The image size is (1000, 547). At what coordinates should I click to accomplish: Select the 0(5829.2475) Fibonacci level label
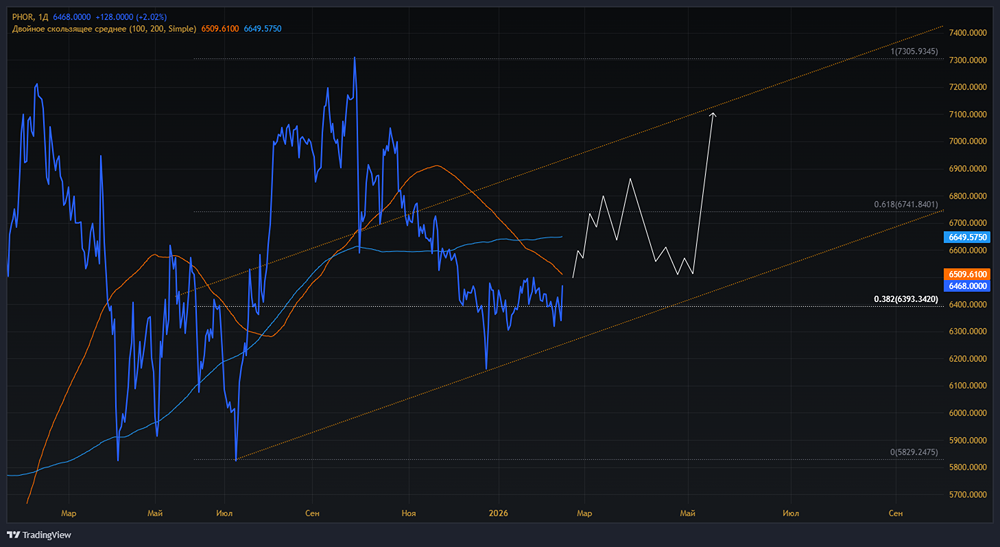[914, 452]
